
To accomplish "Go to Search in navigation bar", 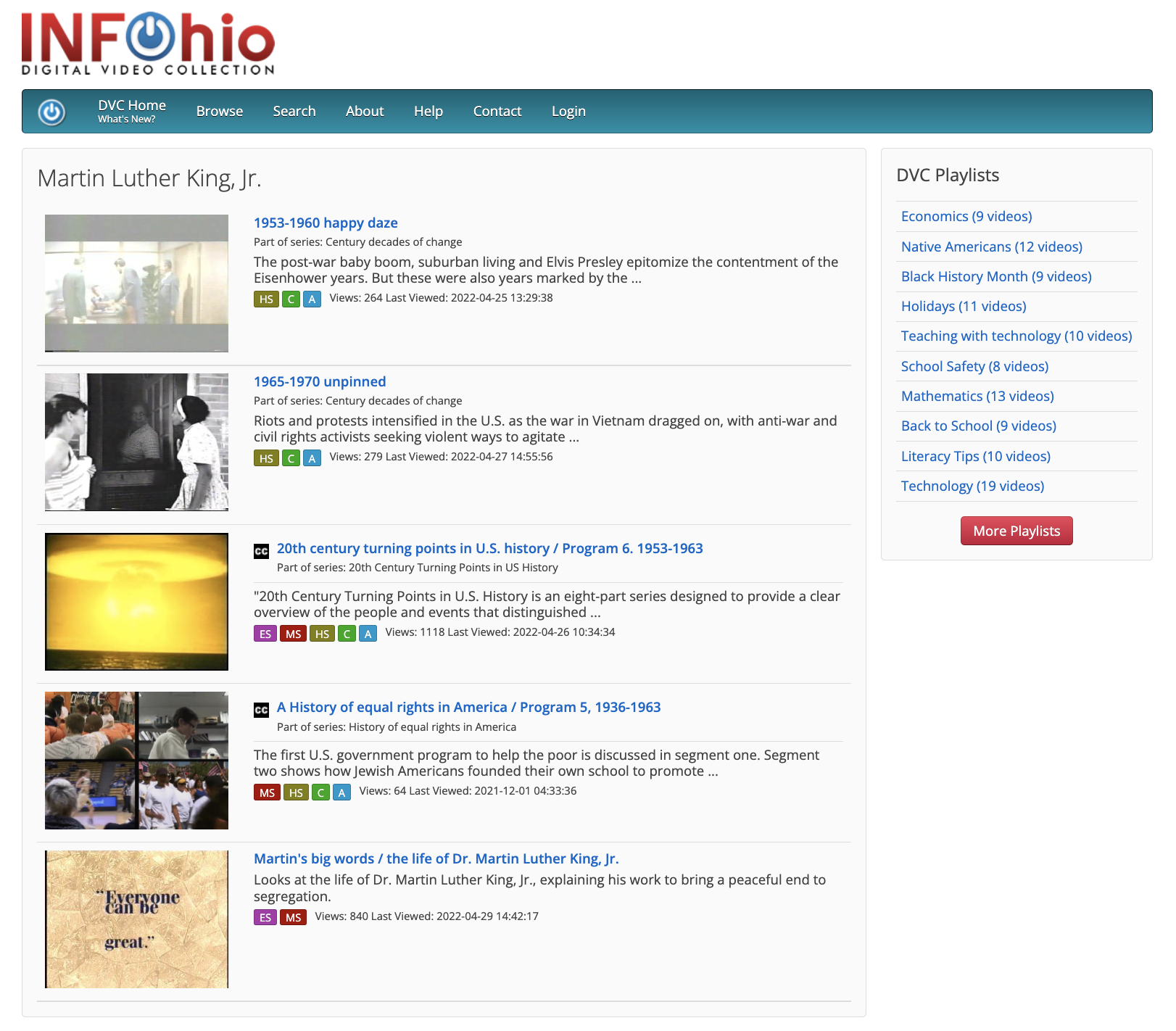I will tap(294, 111).
